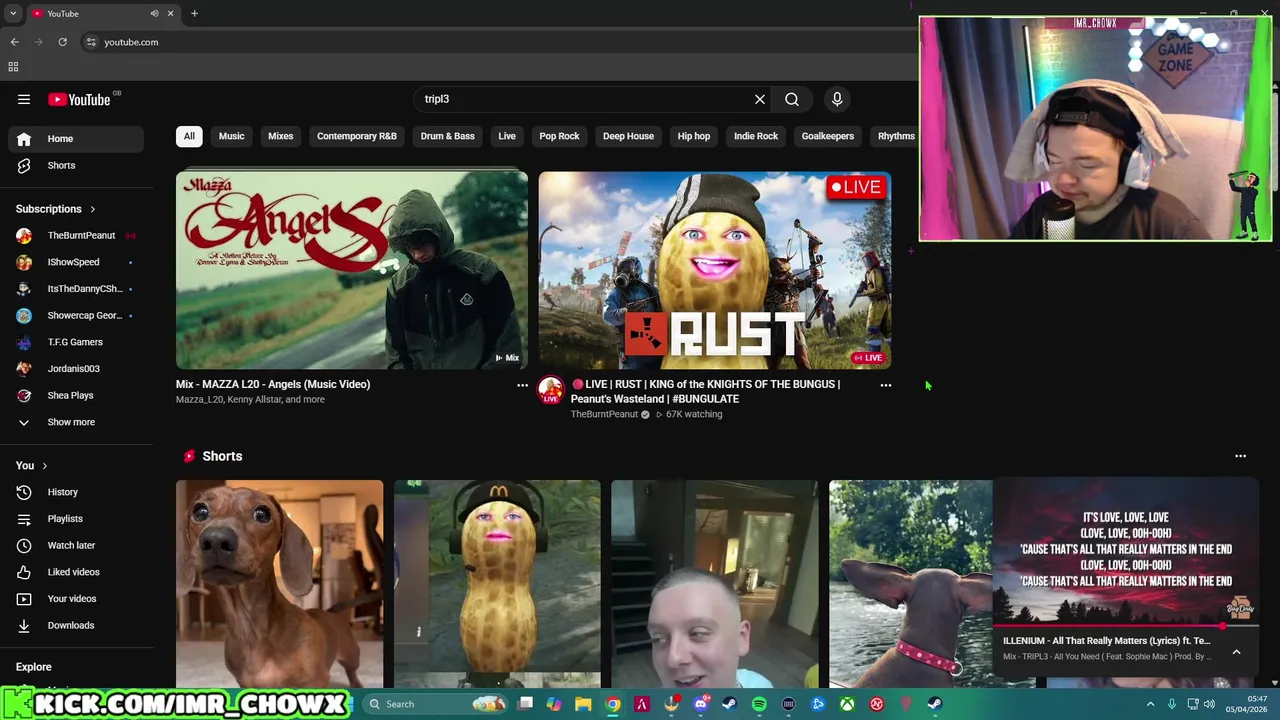
Task: Open Discord from the taskbar
Action: (700, 704)
